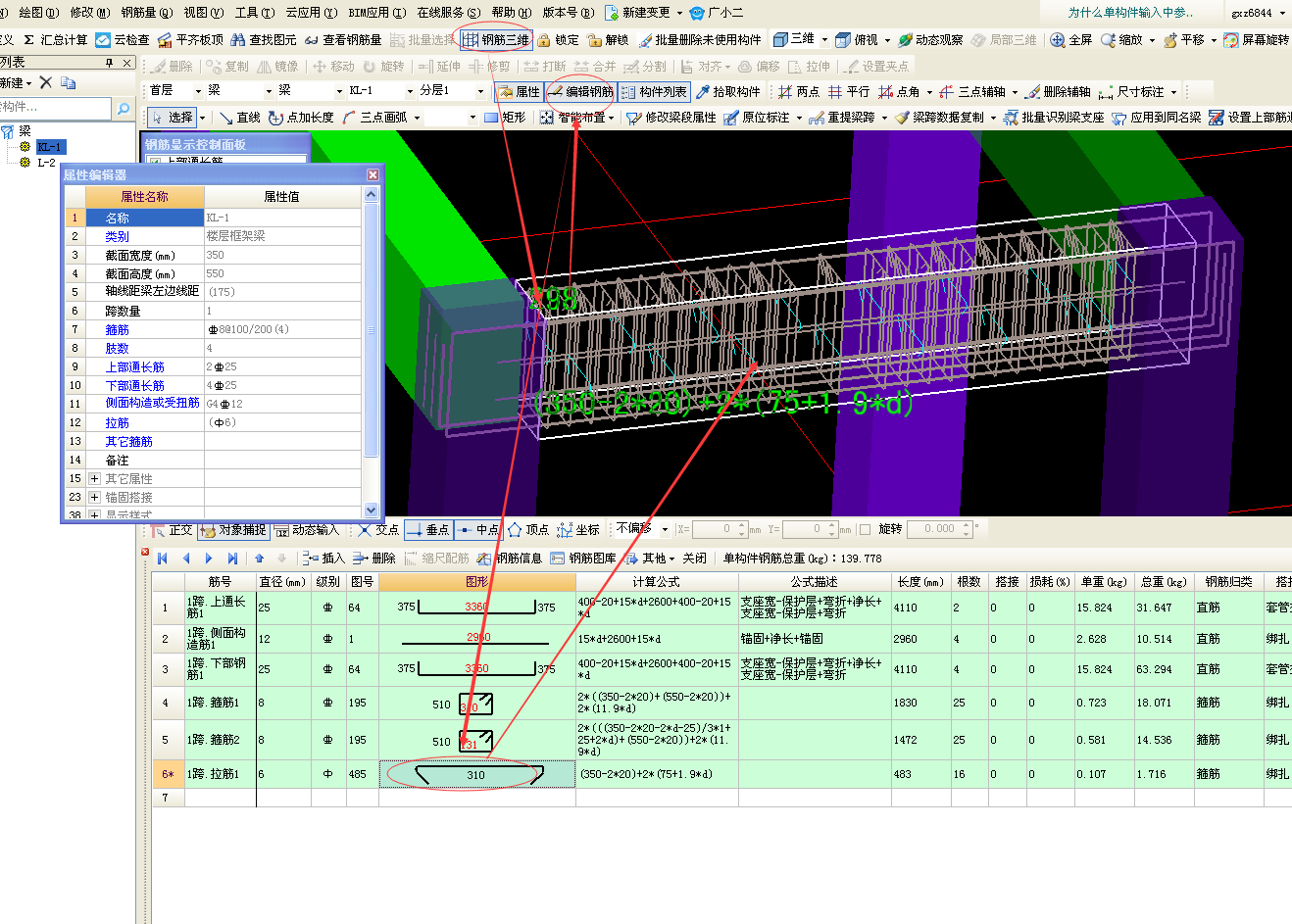Toggle 钢筋三维 rebar 3D view

click(x=496, y=40)
